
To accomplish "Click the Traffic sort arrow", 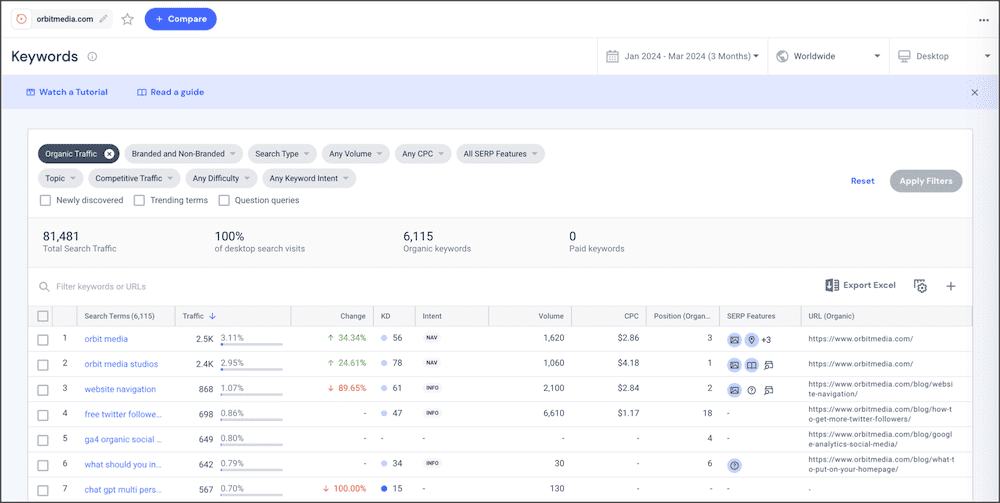I will (x=212, y=316).
